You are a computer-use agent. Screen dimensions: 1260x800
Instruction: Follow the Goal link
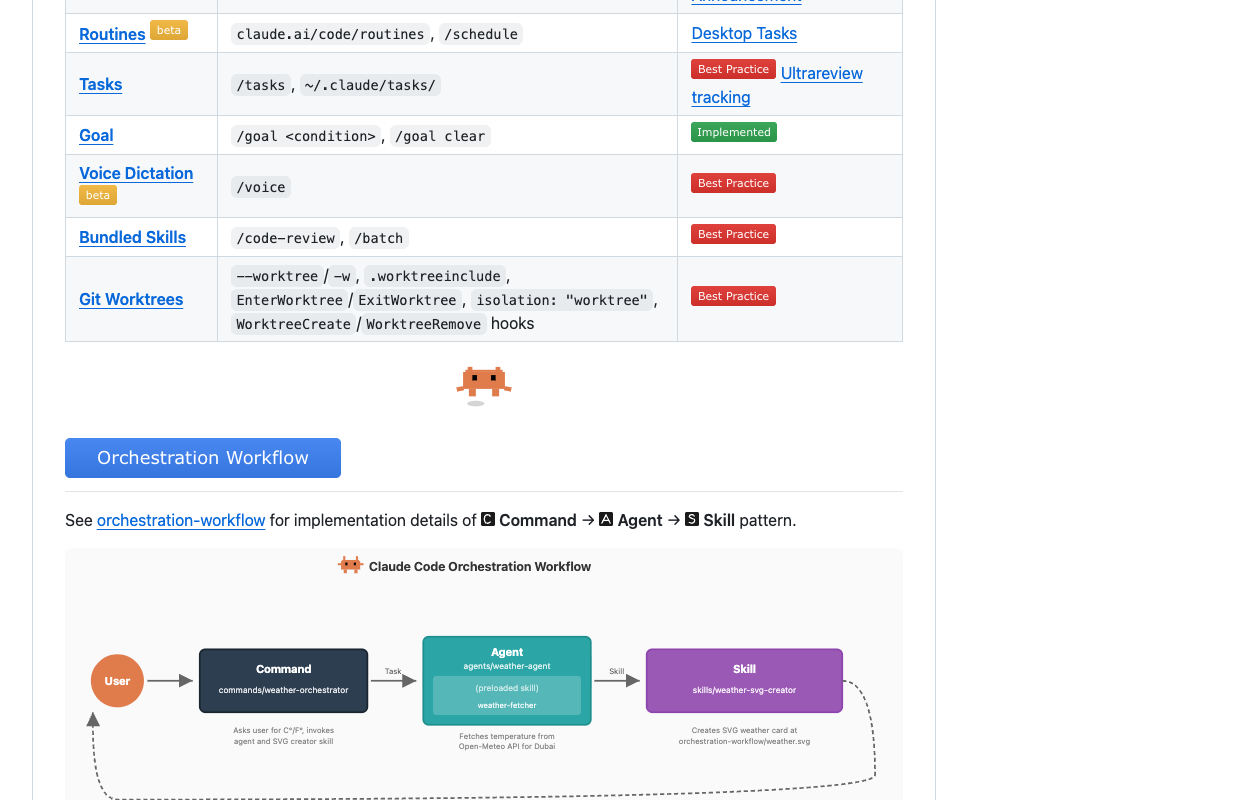point(96,135)
